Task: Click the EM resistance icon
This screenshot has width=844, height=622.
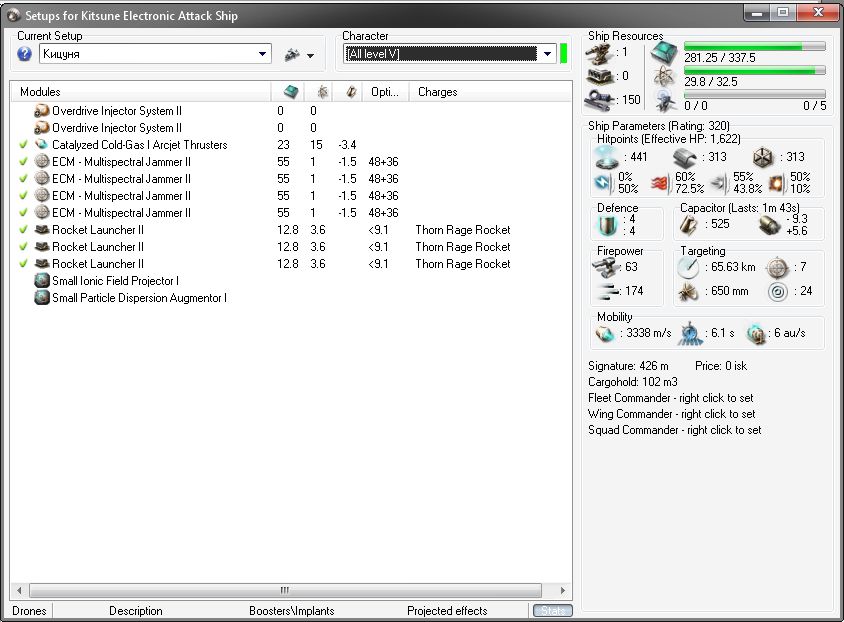Action: (x=602, y=183)
